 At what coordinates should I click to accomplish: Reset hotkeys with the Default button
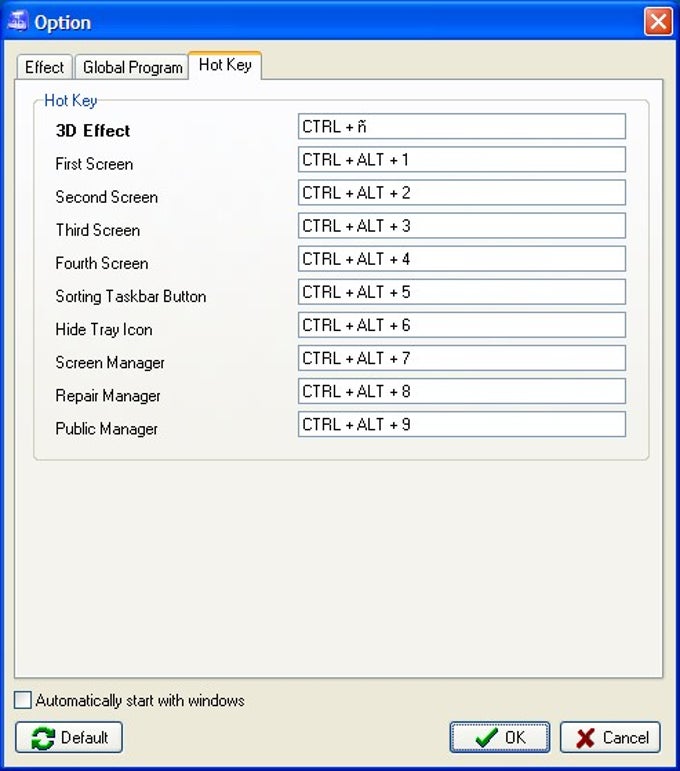click(69, 737)
